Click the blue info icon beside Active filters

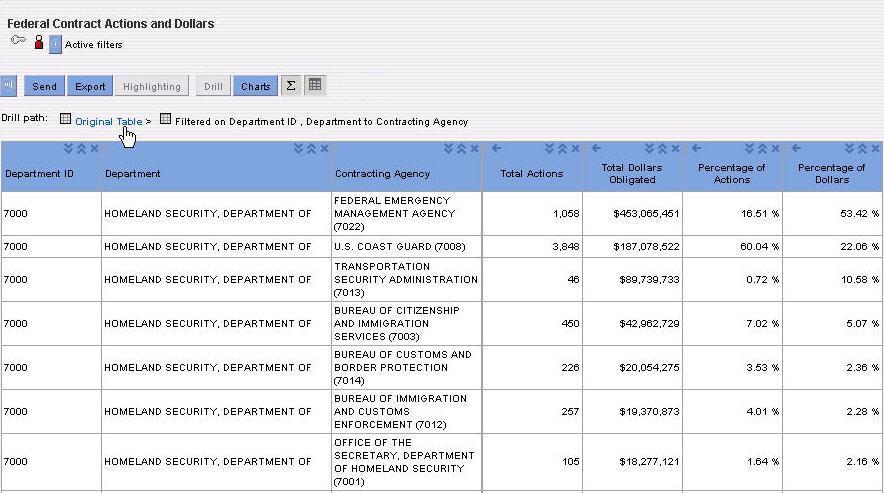[x=55, y=44]
